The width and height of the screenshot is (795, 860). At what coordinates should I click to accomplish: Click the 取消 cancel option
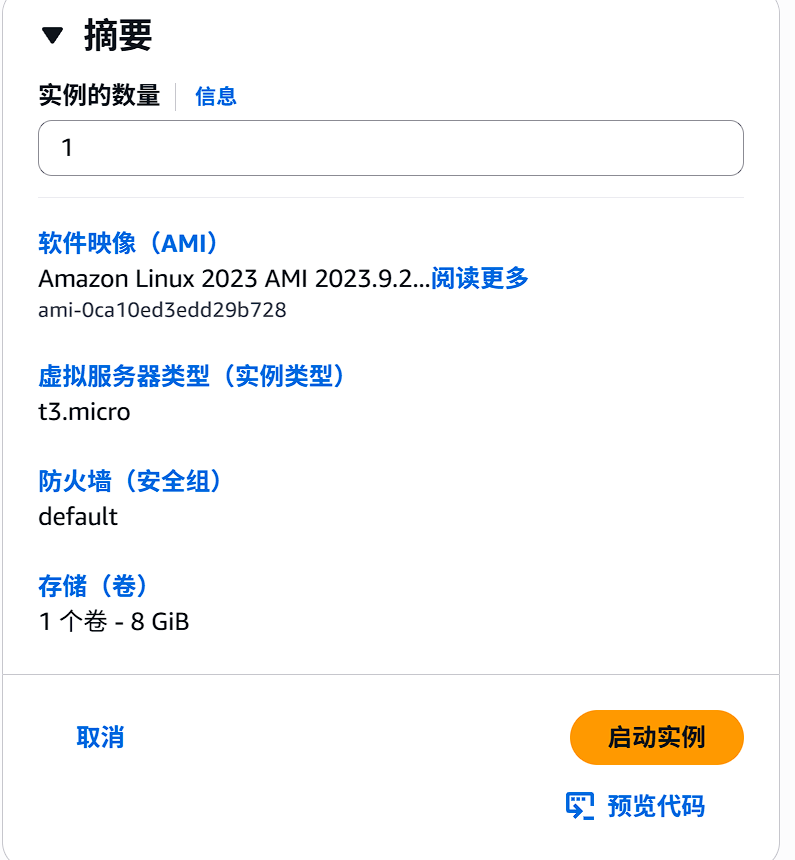point(99,737)
